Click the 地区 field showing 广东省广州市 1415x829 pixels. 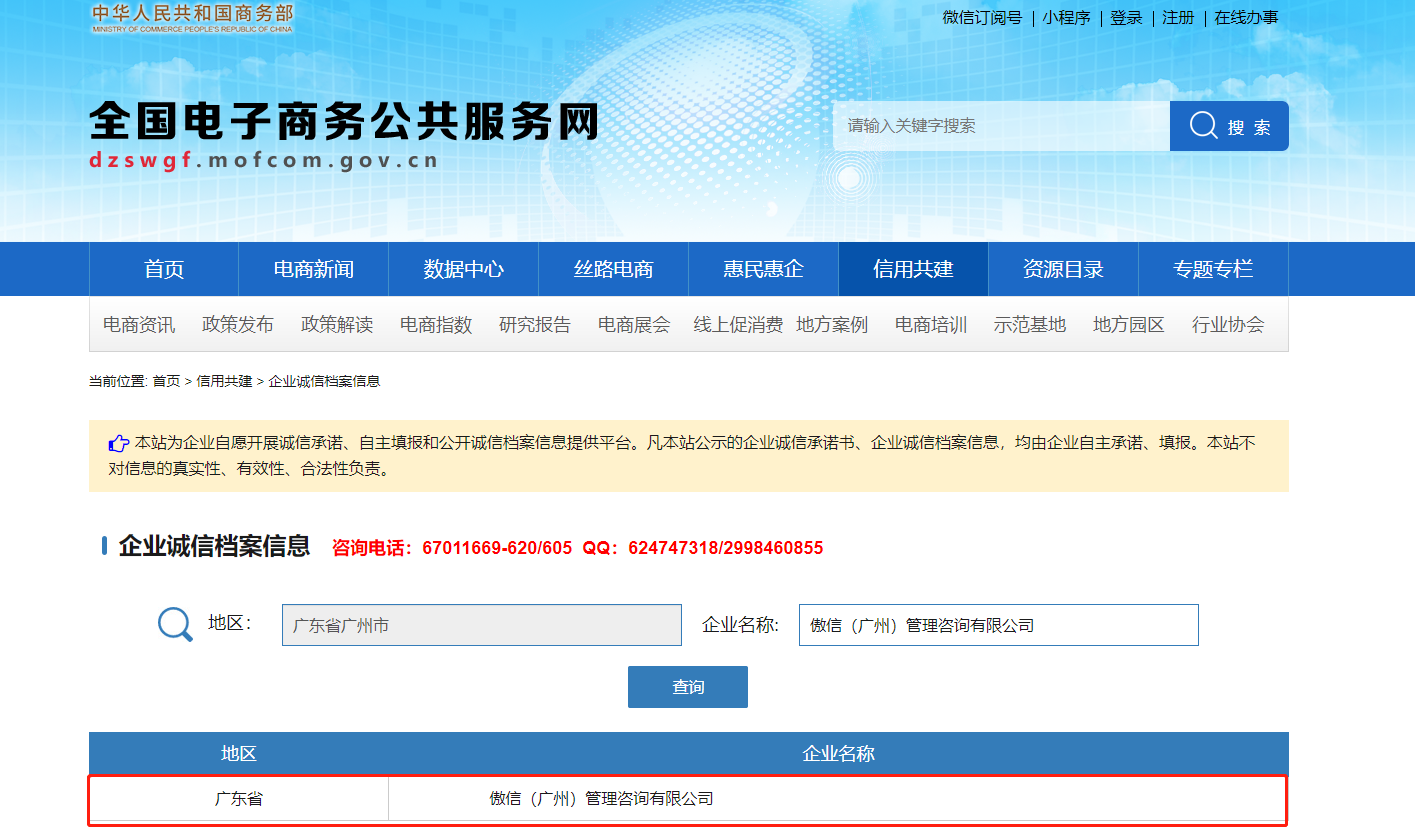(x=482, y=625)
